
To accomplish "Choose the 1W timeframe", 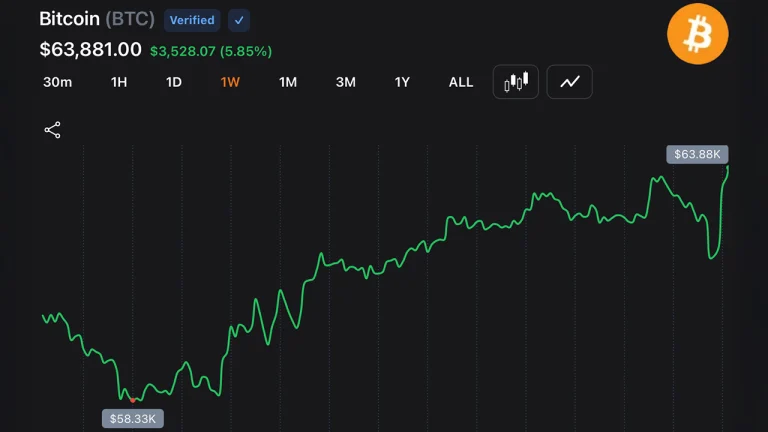I will [230, 82].
